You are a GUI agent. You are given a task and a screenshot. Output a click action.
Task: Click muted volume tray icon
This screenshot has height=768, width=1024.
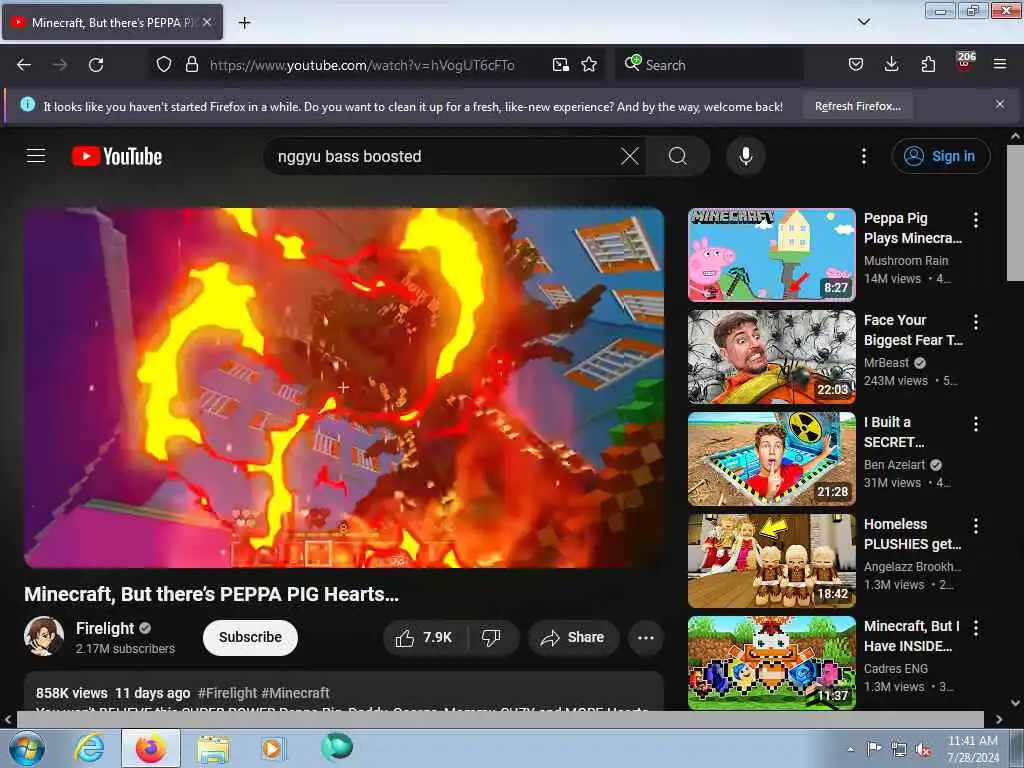click(x=924, y=750)
